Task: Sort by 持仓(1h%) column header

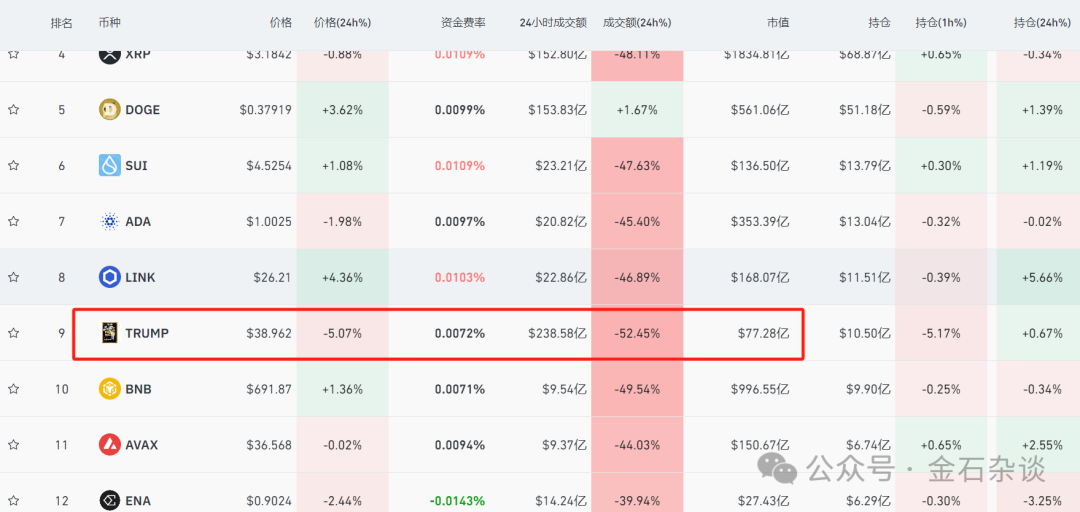Action: (x=941, y=23)
